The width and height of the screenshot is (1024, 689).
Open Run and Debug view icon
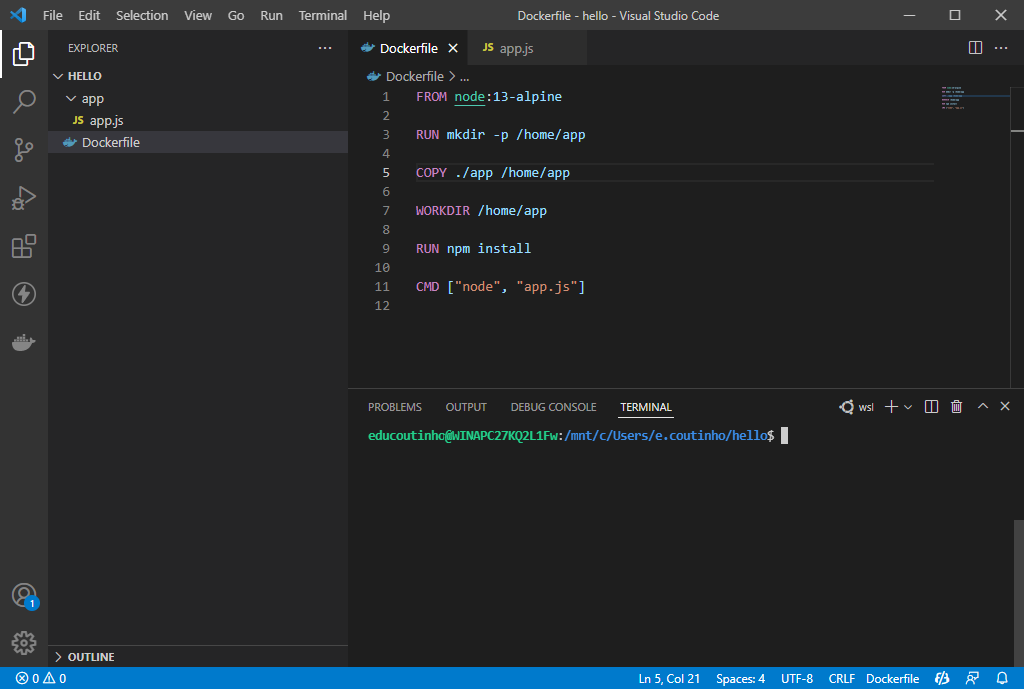coord(24,198)
